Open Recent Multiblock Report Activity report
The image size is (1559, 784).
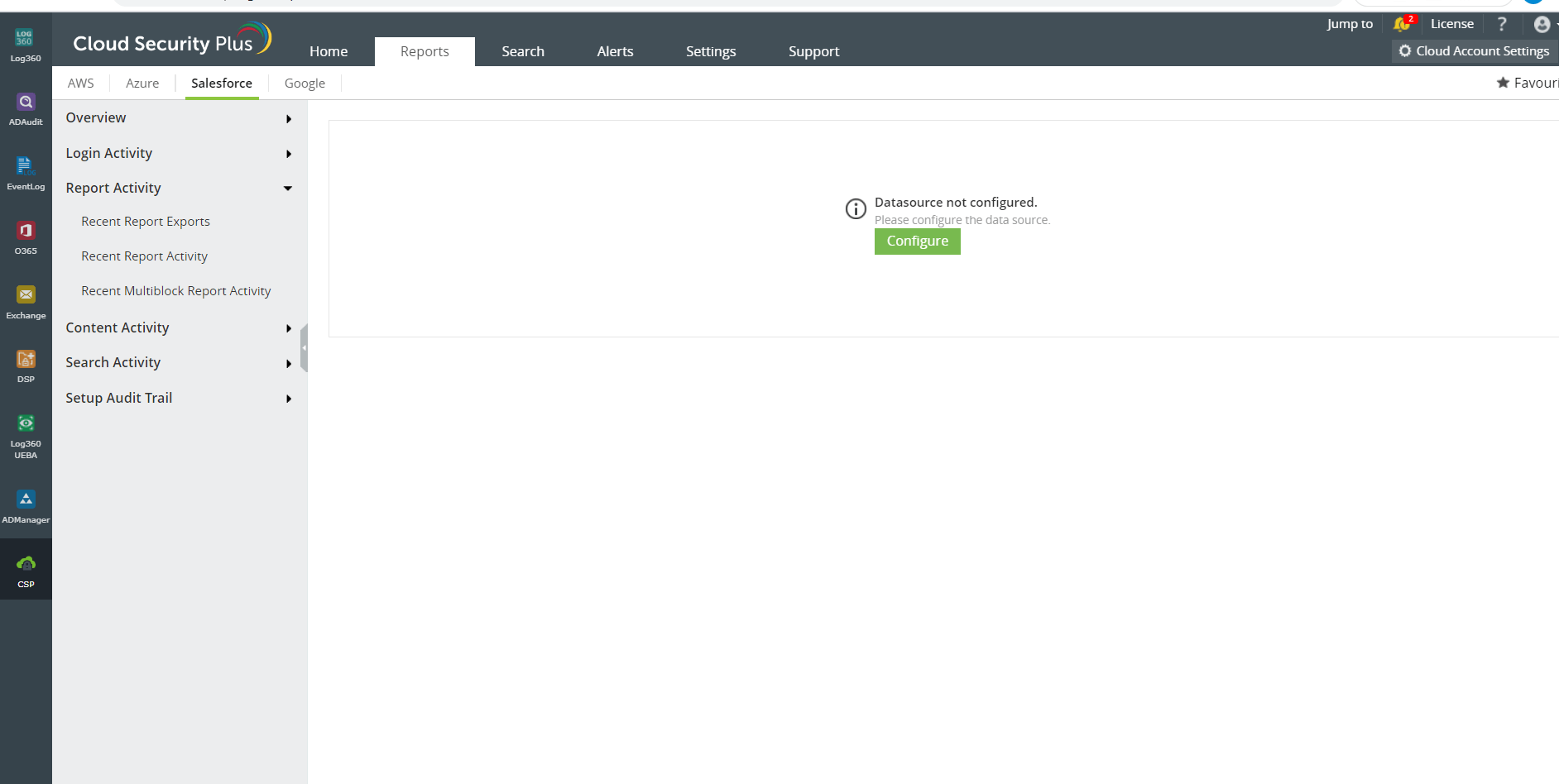coord(176,291)
